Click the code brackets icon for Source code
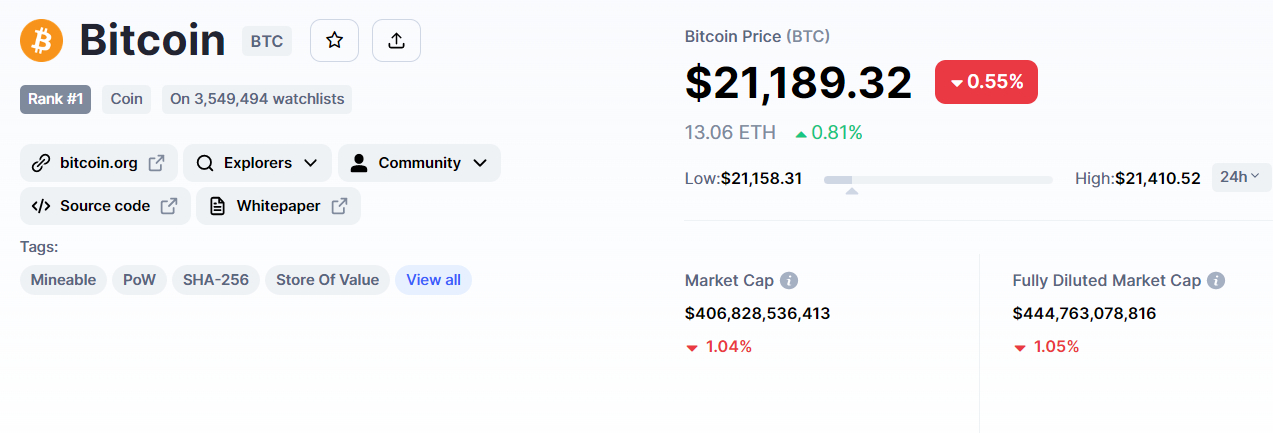This screenshot has height=433, width=1273. click(41, 206)
